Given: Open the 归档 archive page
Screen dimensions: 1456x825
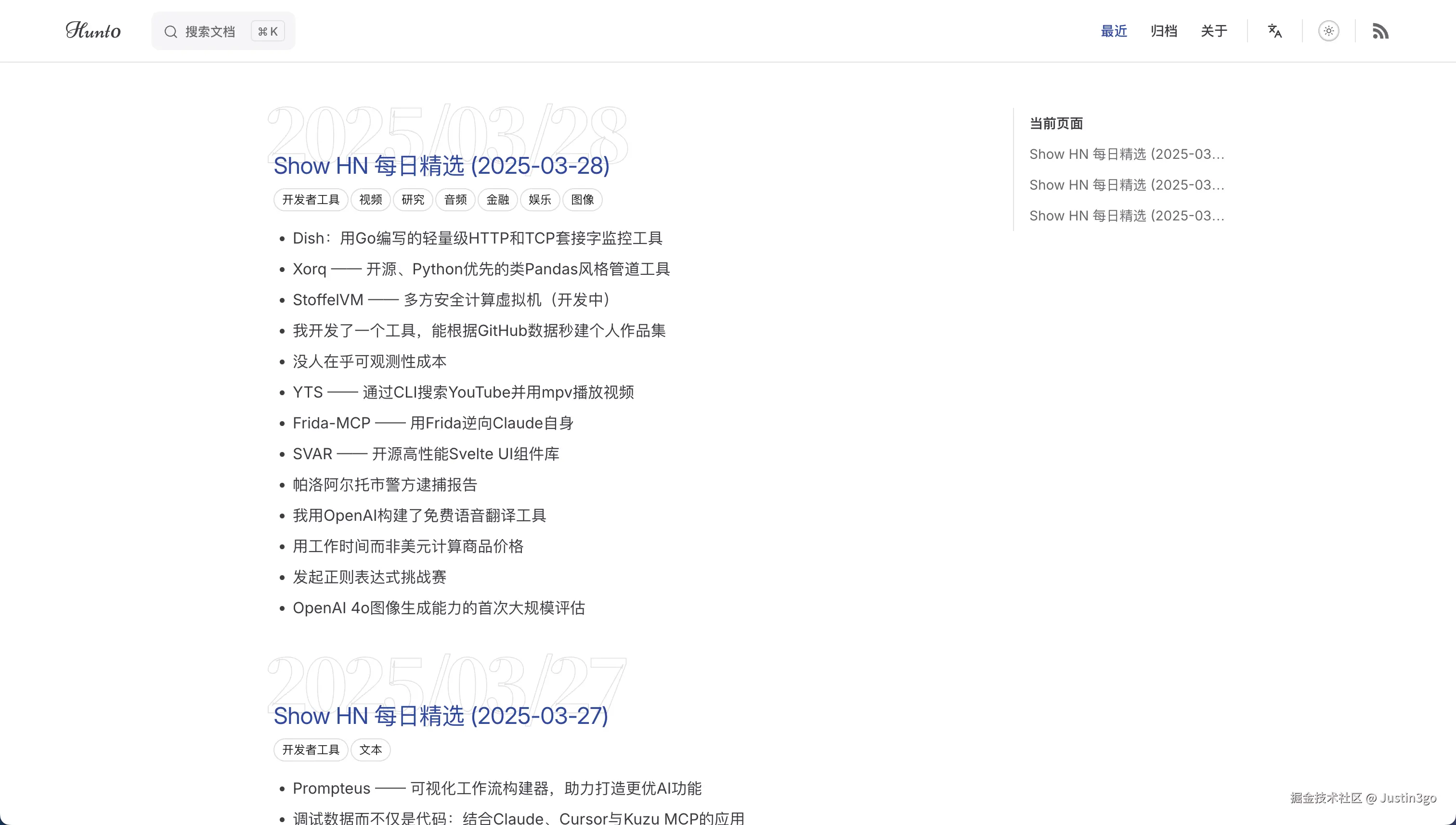Looking at the screenshot, I should [x=1164, y=31].
